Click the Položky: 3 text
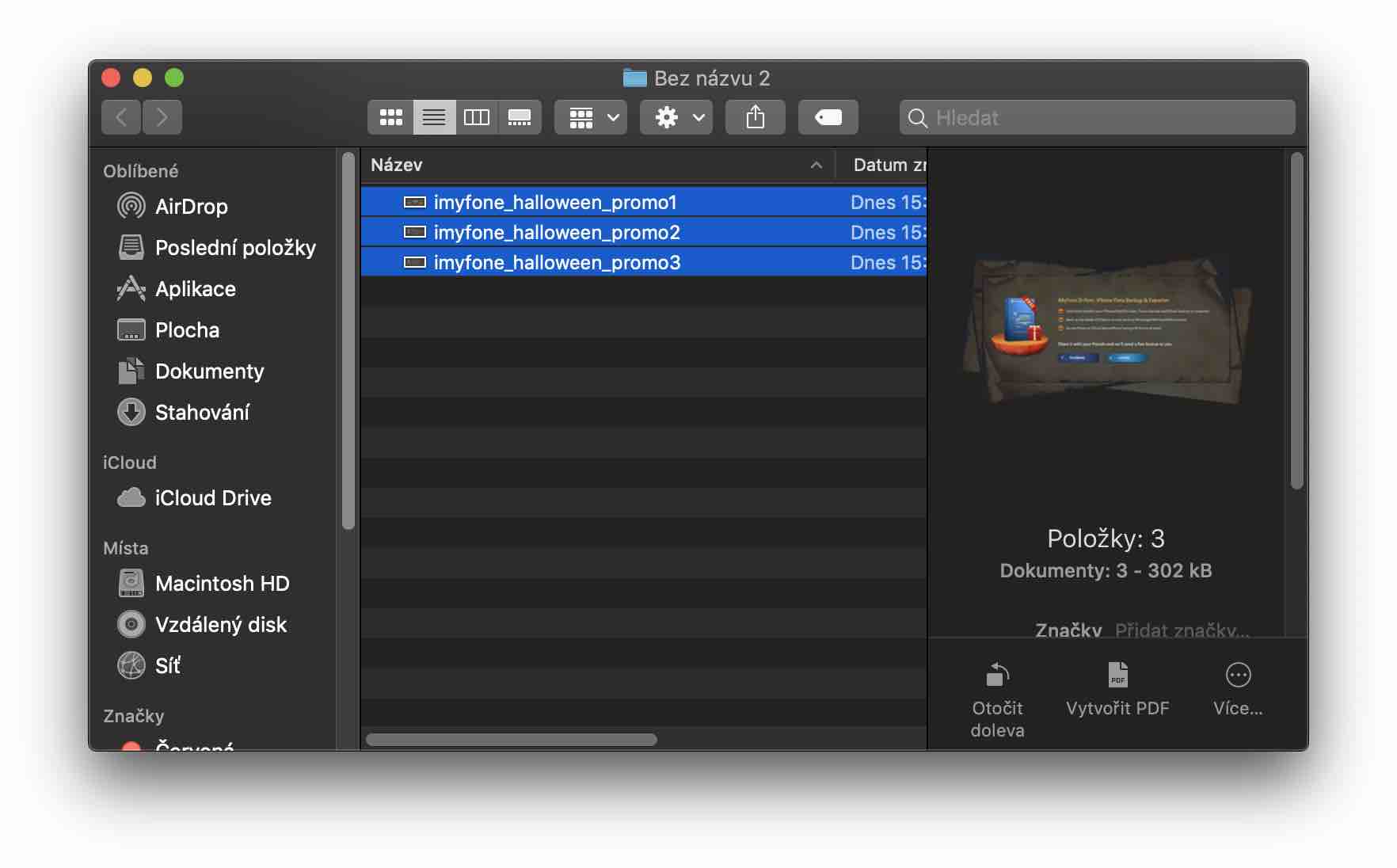This screenshot has height=868, width=1397. (1106, 539)
